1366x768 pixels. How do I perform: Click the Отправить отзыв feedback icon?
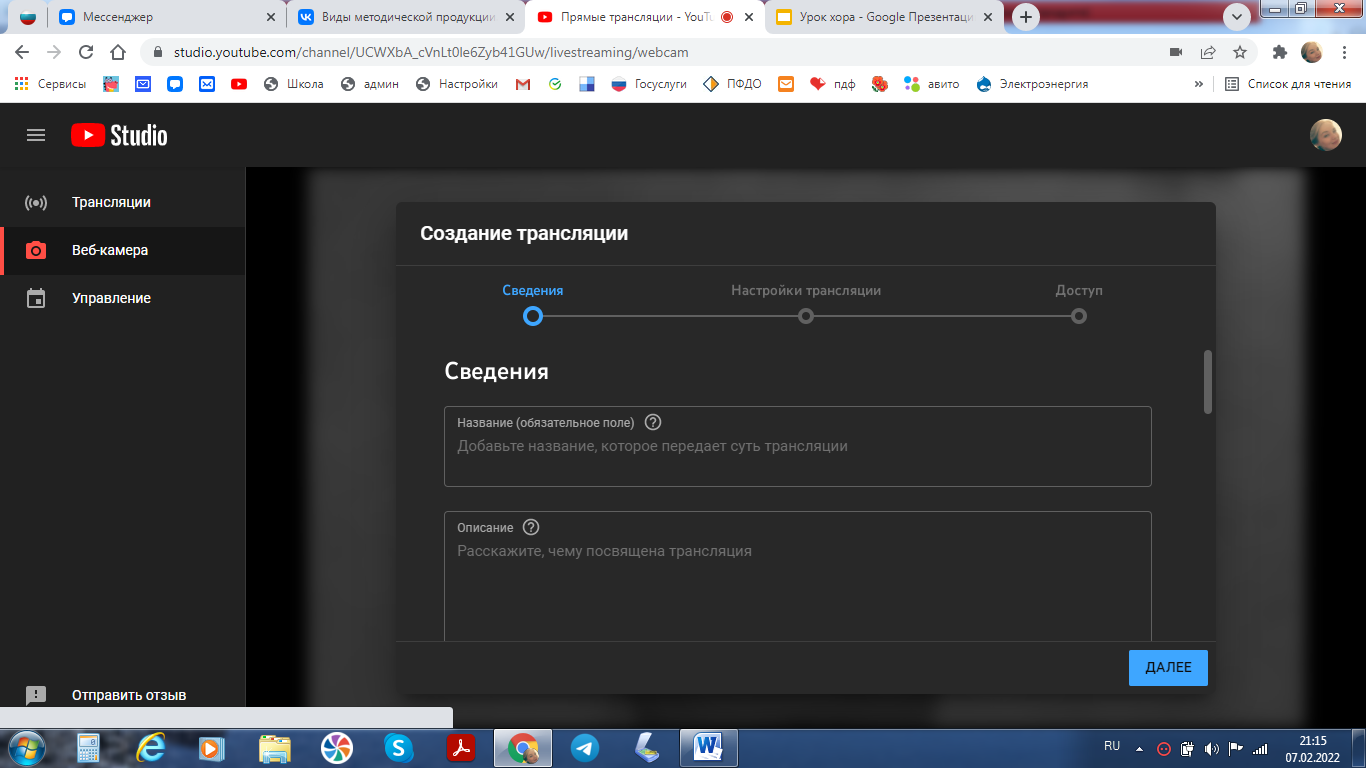[x=36, y=695]
